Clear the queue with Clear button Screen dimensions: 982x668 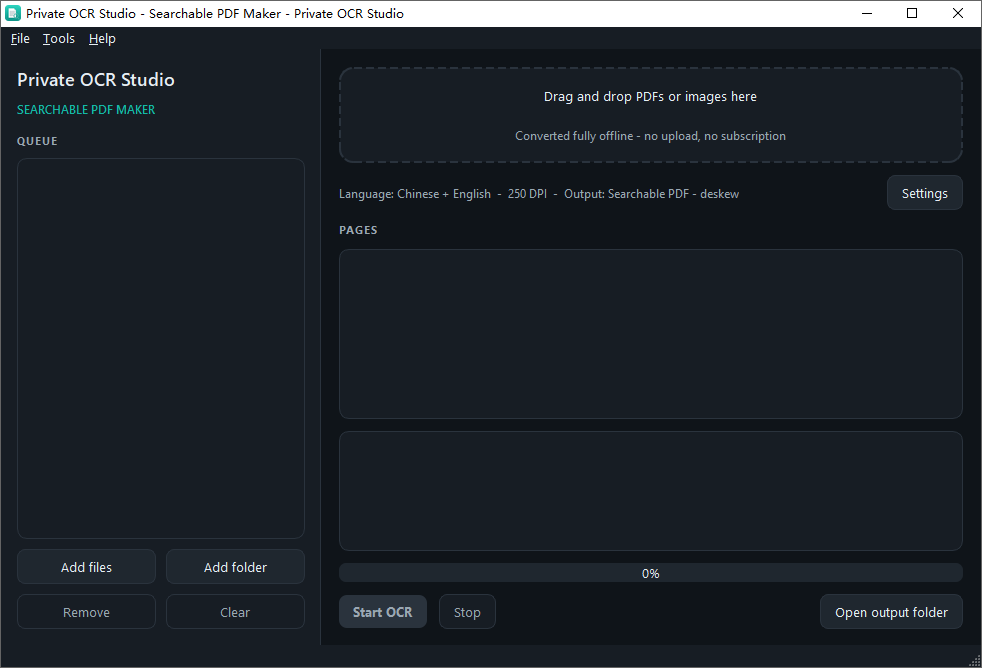point(235,612)
